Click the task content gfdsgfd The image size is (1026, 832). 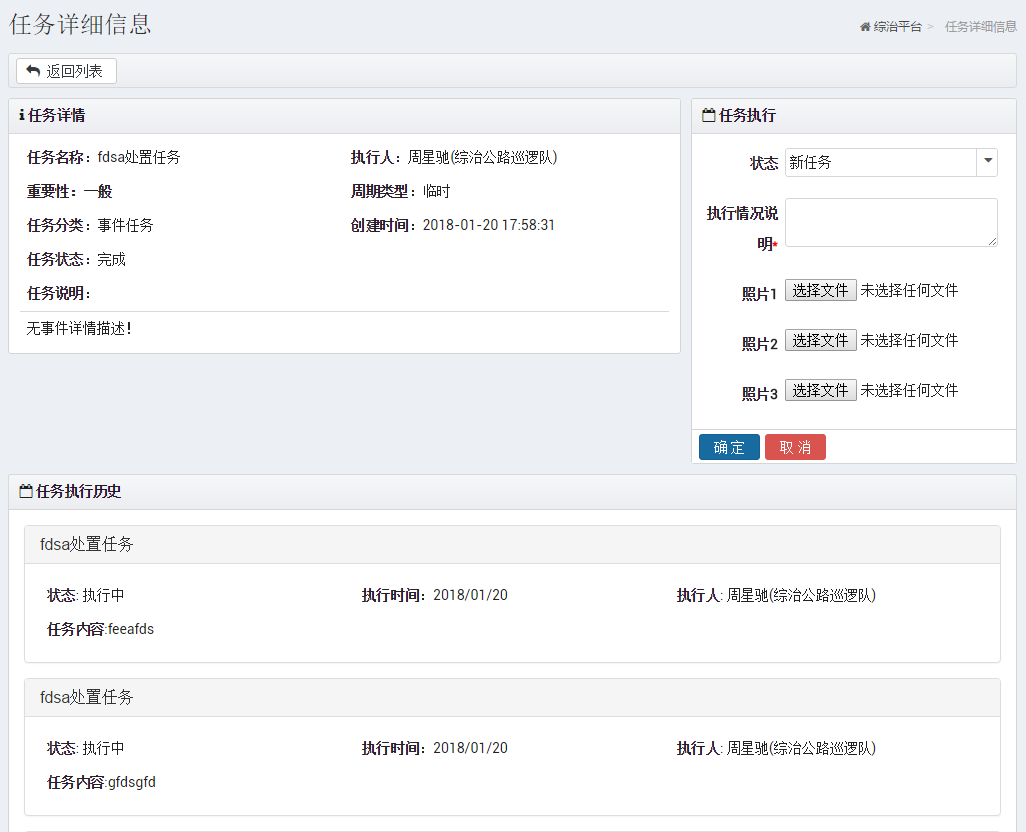132,782
